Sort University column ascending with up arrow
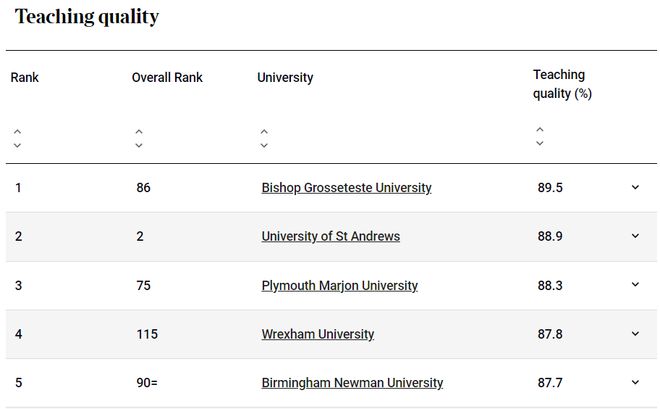Screen dimensions: 660x409 264,132
